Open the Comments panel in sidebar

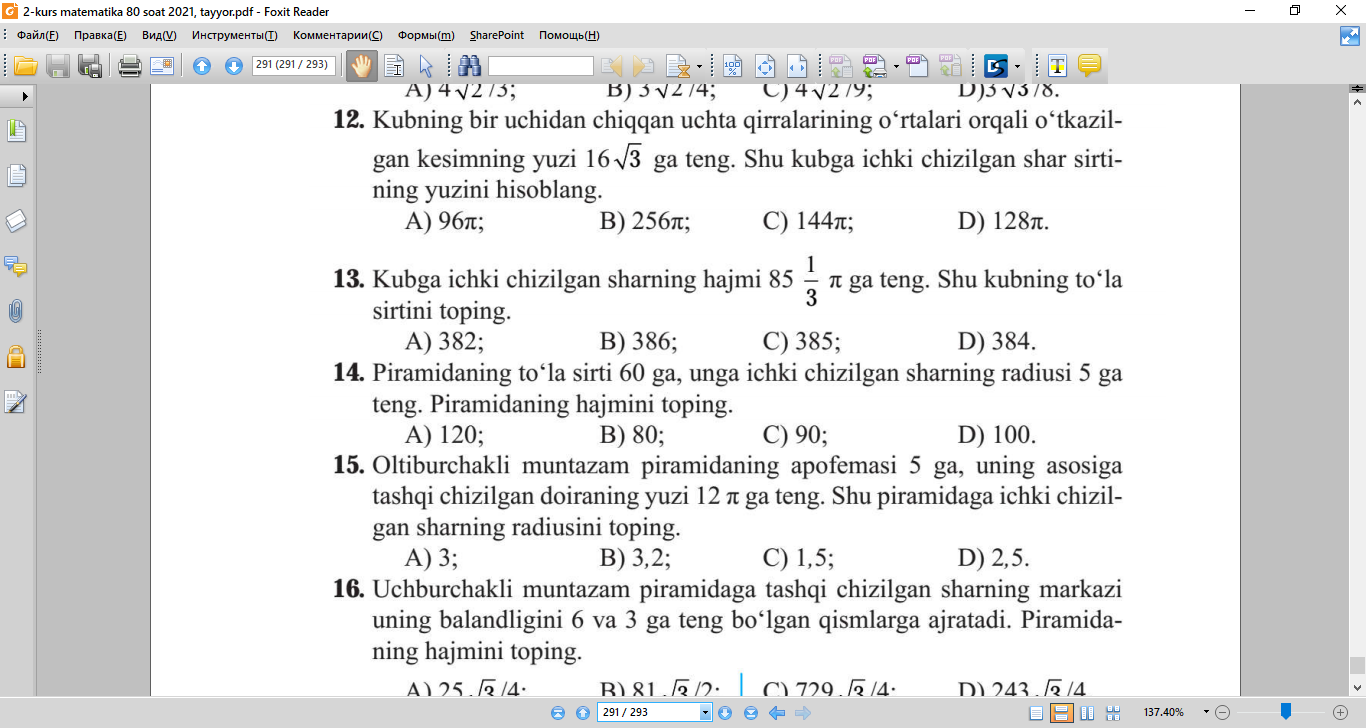tap(16, 266)
